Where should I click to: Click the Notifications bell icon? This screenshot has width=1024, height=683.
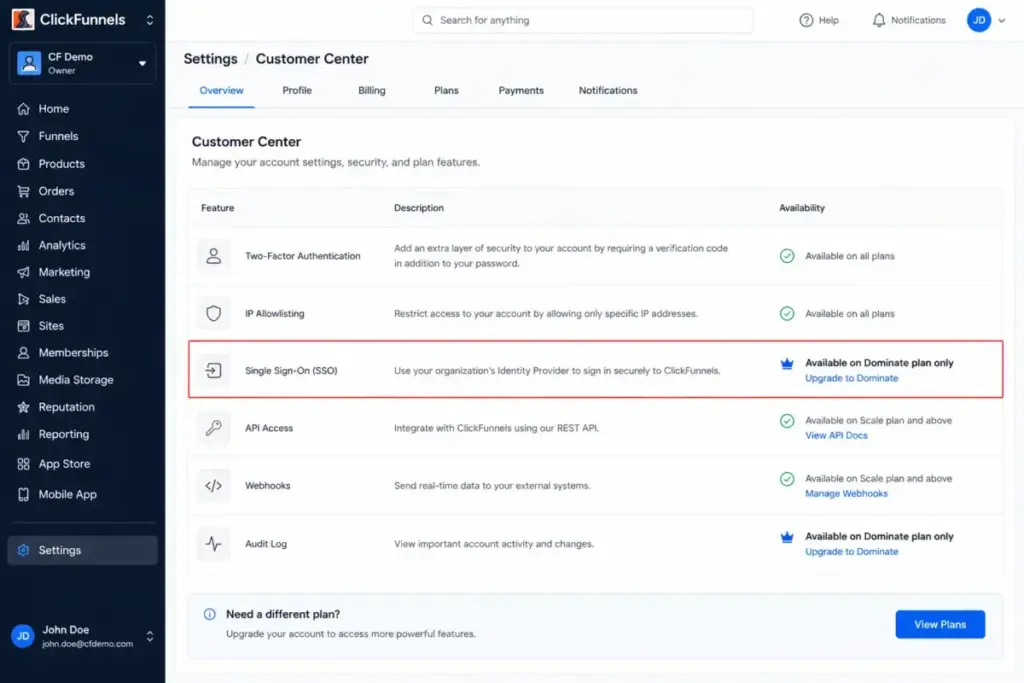(879, 20)
